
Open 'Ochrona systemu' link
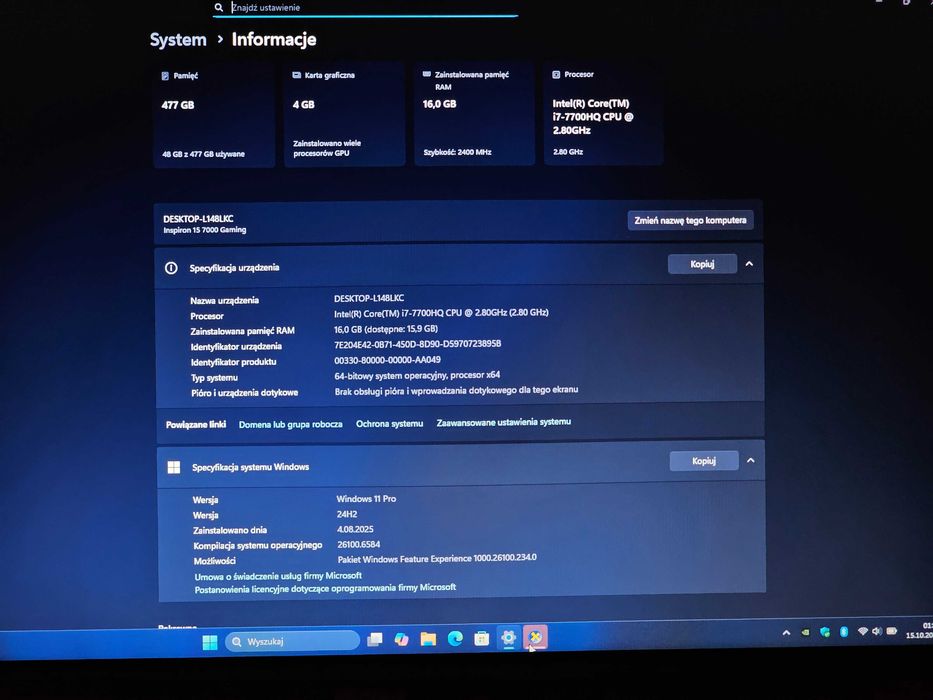tap(389, 424)
